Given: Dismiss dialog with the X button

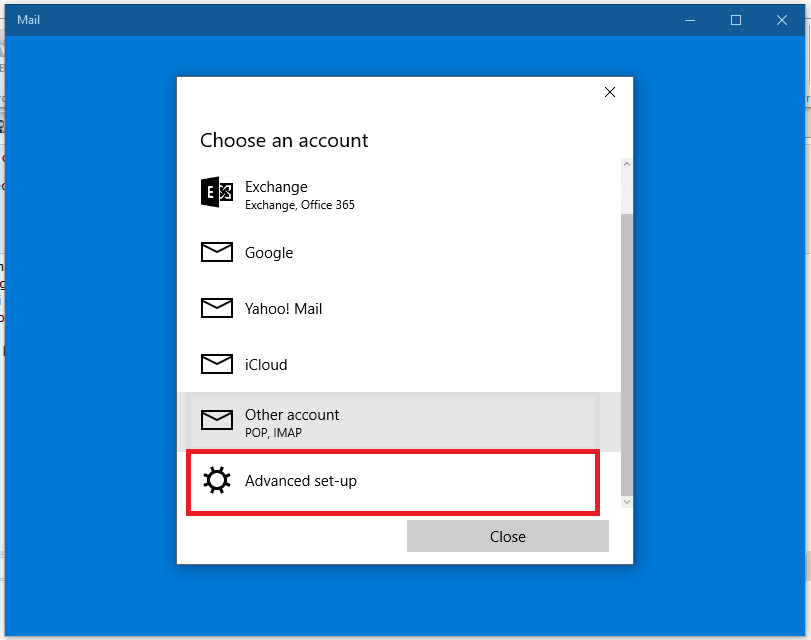Looking at the screenshot, I should point(609,91).
